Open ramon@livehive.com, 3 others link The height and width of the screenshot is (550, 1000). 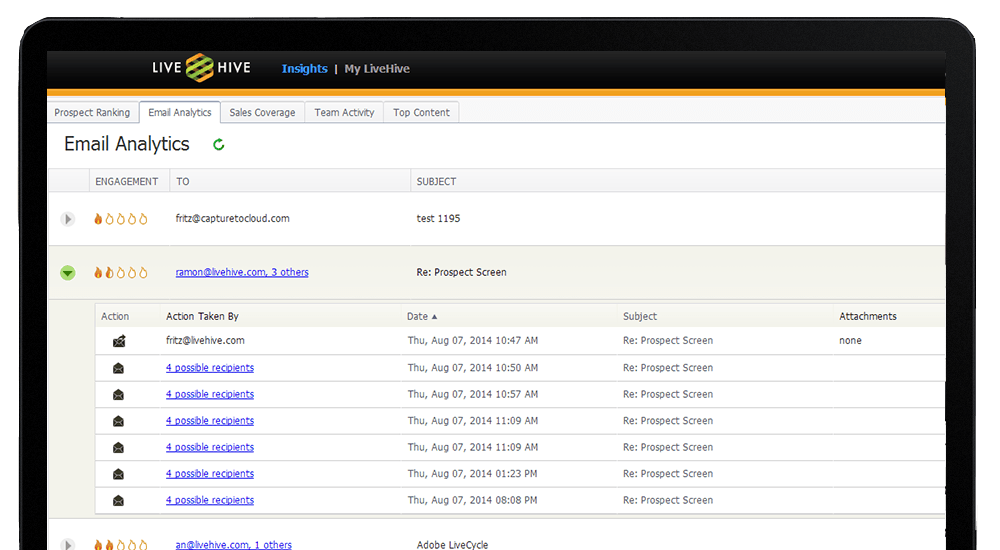(x=242, y=272)
